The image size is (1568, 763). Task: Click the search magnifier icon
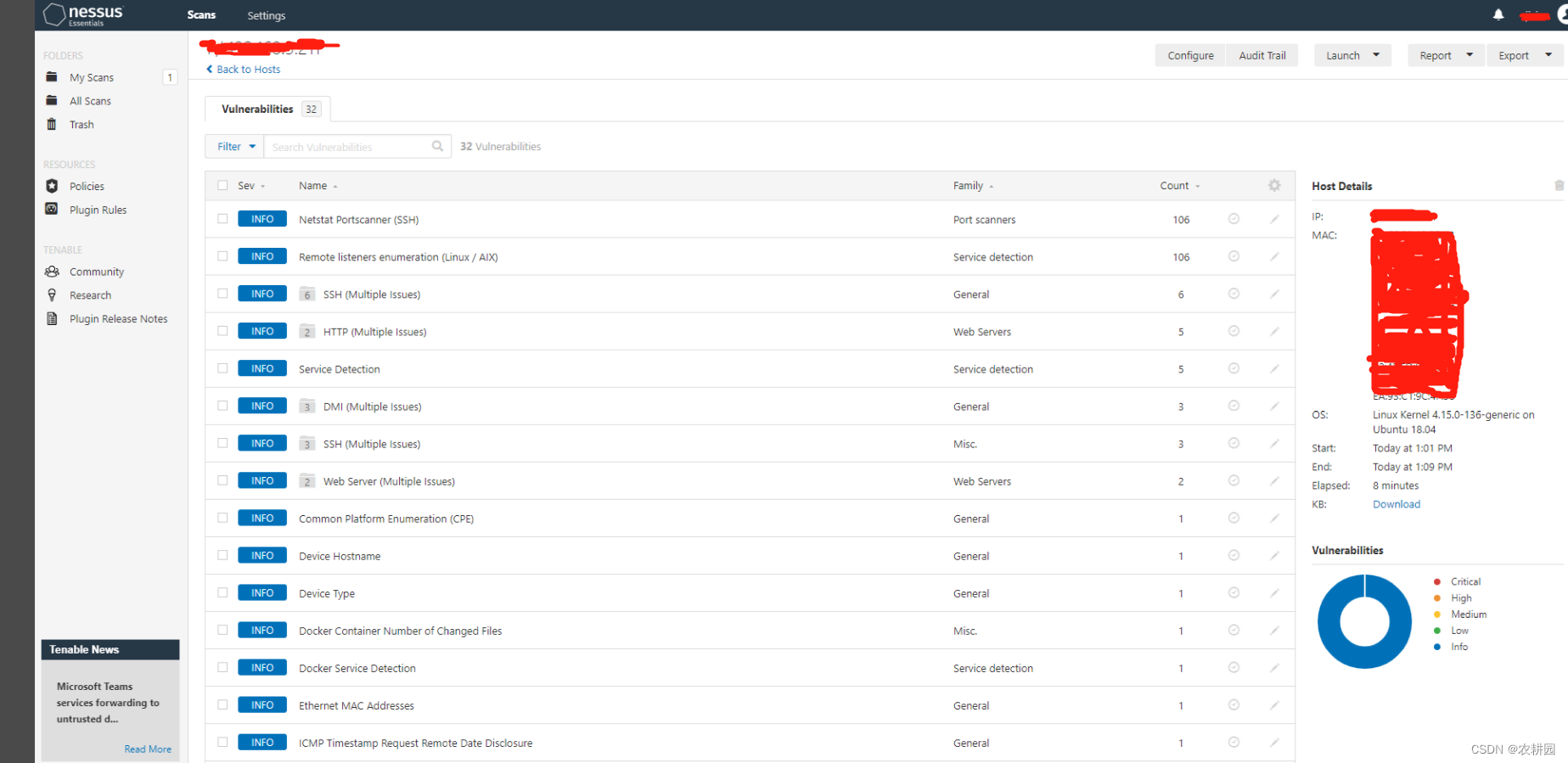[x=437, y=146]
